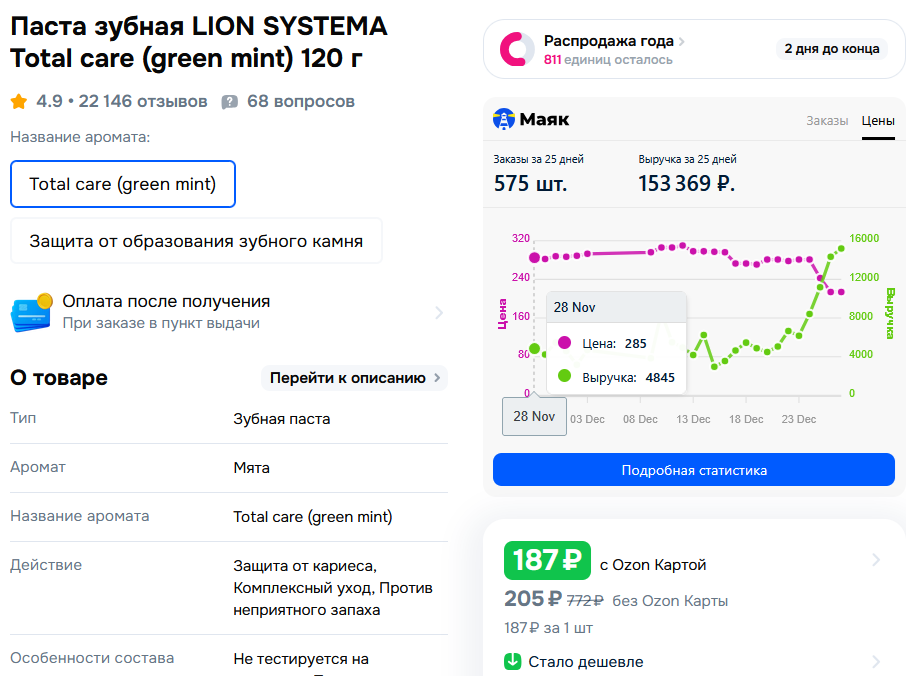Click the sale progress ring icon

click(517, 49)
